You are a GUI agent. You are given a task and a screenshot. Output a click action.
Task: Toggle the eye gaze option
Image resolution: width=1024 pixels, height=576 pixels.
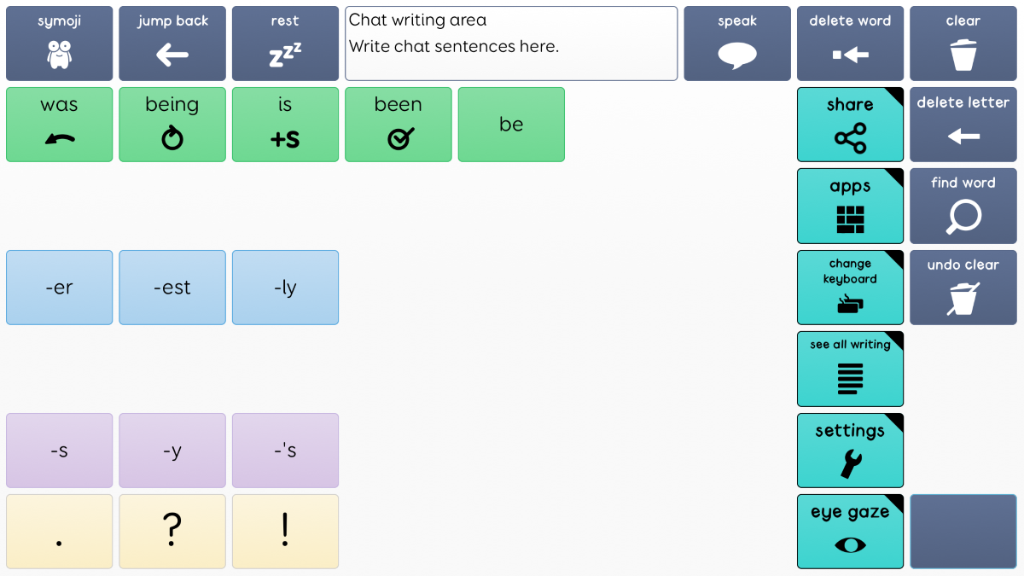click(x=850, y=531)
